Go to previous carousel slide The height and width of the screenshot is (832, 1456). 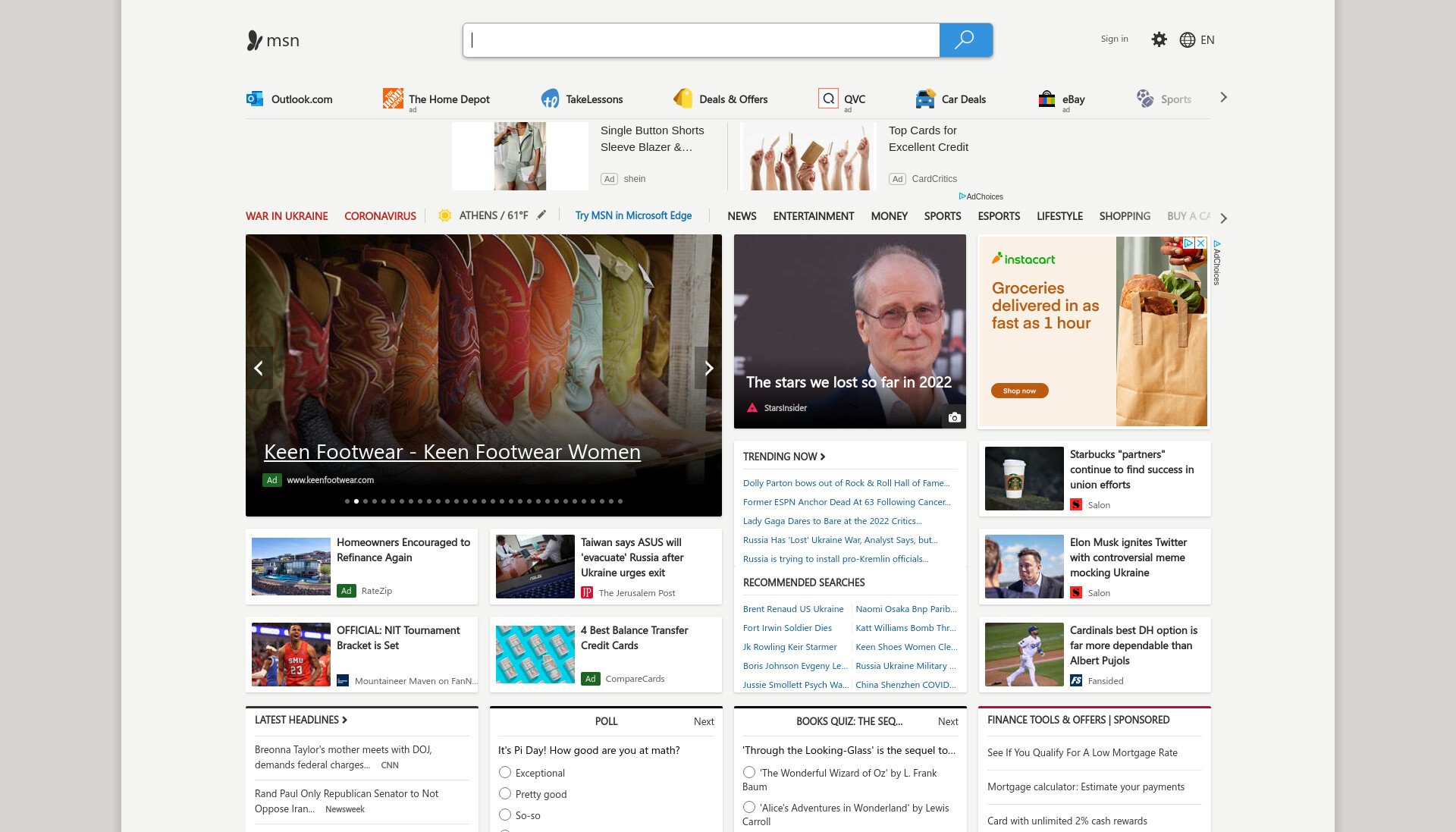[x=259, y=368]
